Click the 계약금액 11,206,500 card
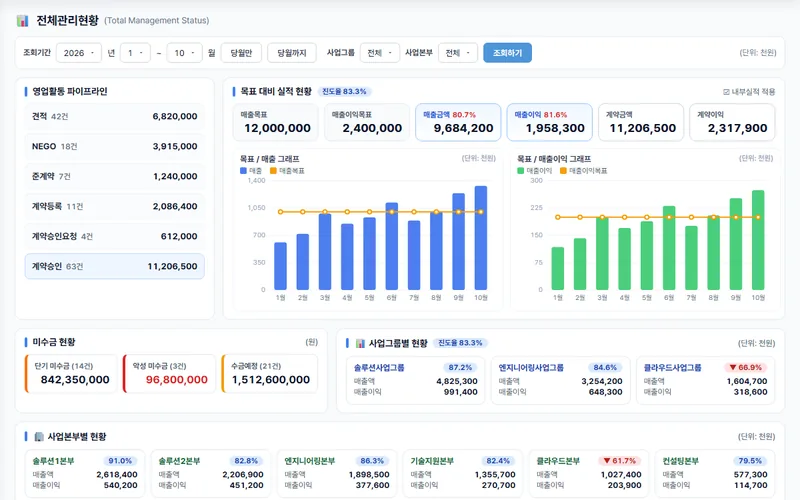 [641, 122]
